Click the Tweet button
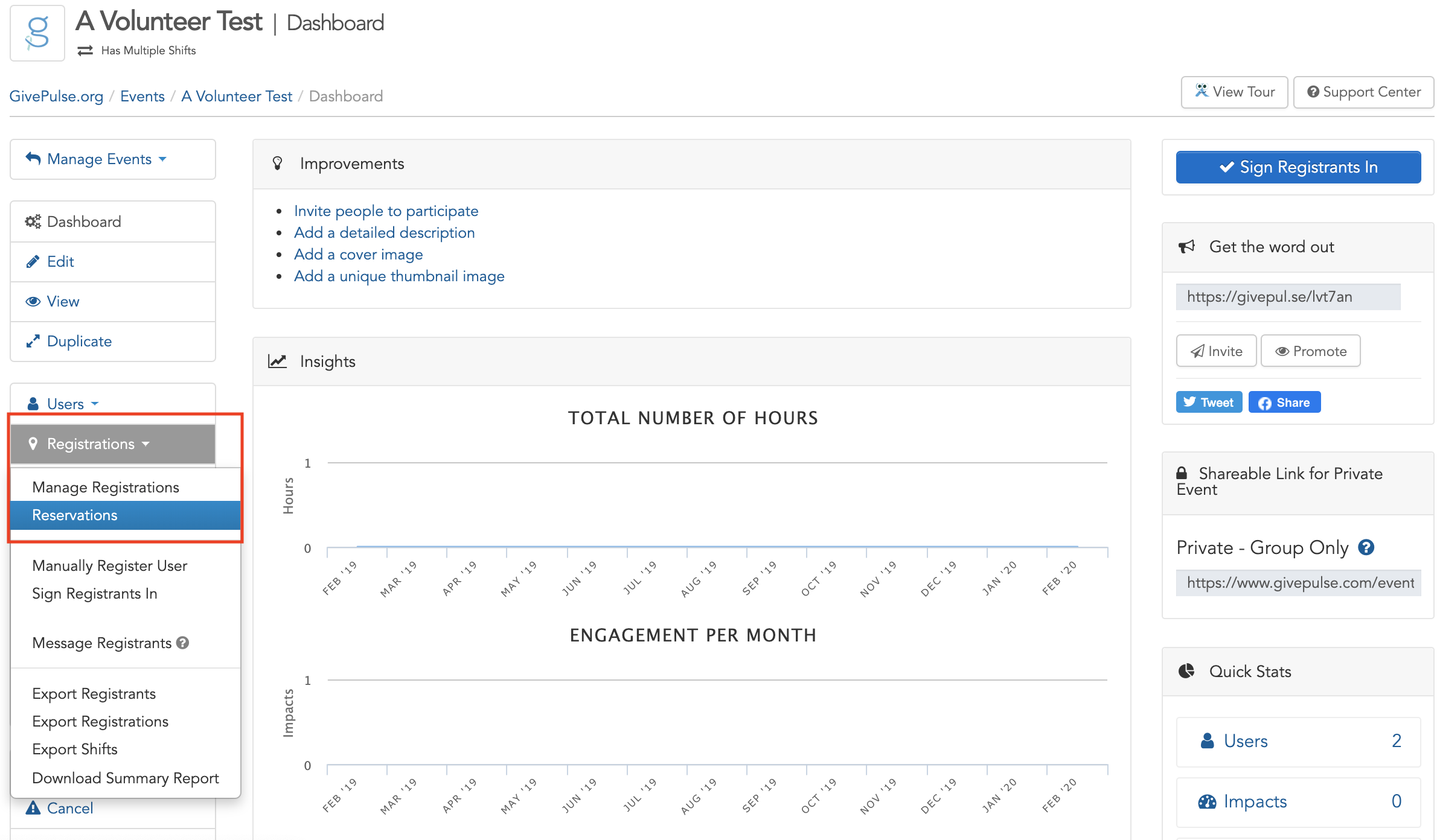Image resolution: width=1437 pixels, height=840 pixels. 1209,402
